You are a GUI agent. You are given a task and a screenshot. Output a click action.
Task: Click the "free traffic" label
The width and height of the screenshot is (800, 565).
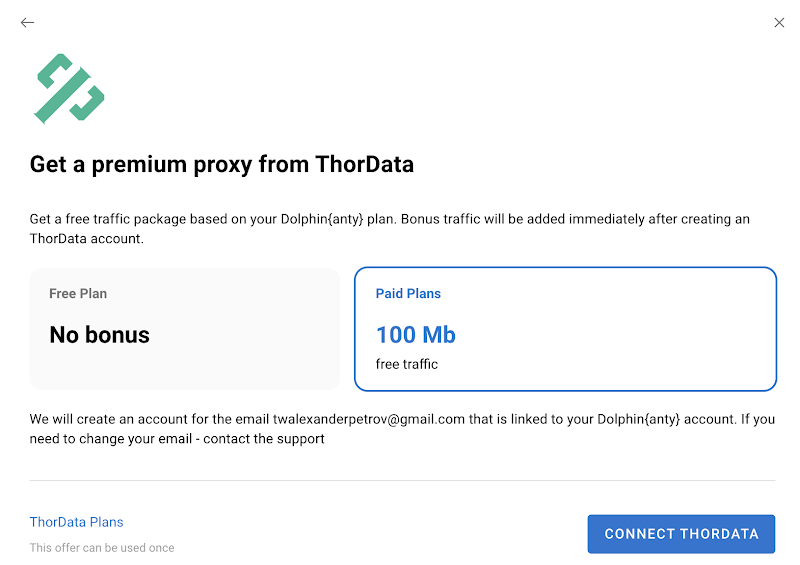[407, 364]
